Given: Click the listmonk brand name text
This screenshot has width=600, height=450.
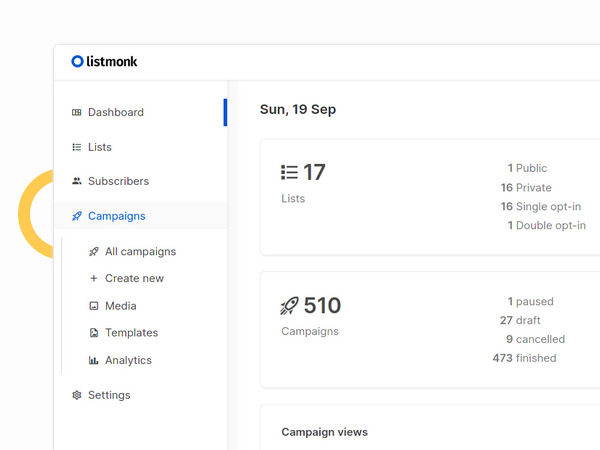Looking at the screenshot, I should point(112,62).
